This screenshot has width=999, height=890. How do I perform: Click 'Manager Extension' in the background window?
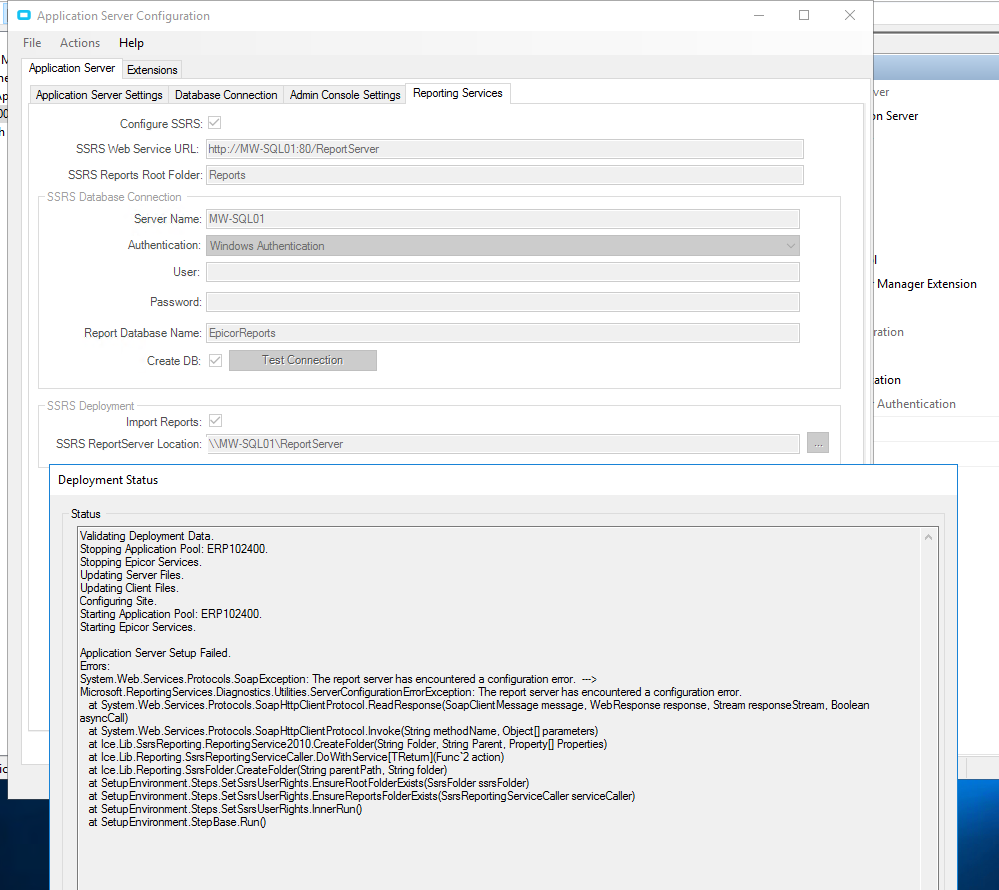(927, 284)
